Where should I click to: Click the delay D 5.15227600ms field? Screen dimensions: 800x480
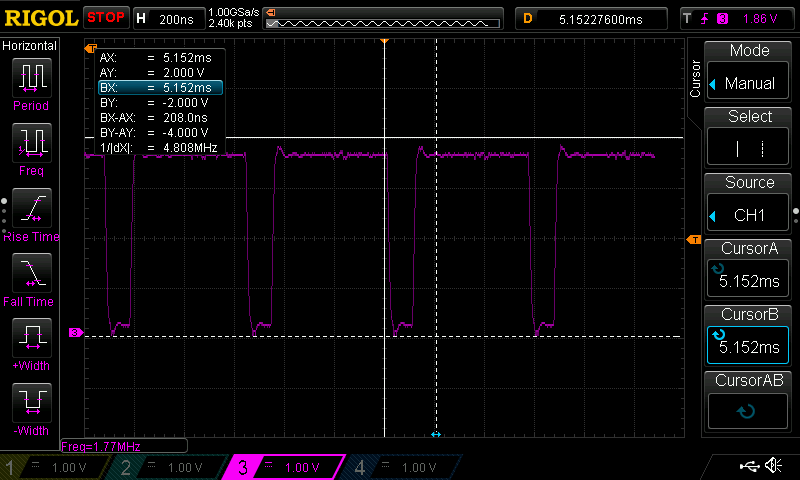(591, 19)
